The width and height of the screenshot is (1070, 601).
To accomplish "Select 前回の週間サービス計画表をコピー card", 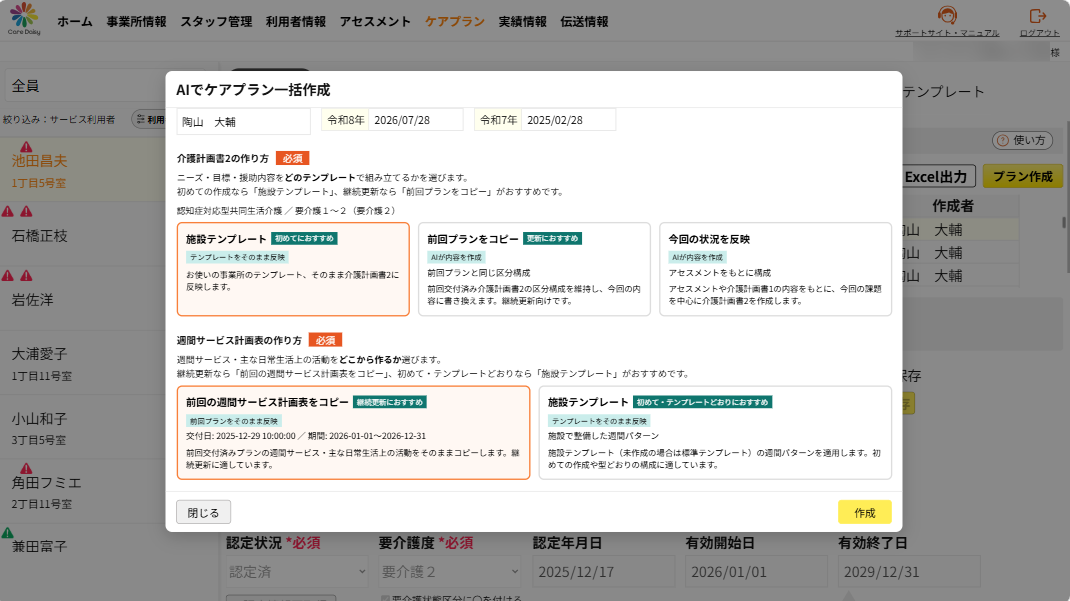I will pyautogui.click(x=353, y=433).
